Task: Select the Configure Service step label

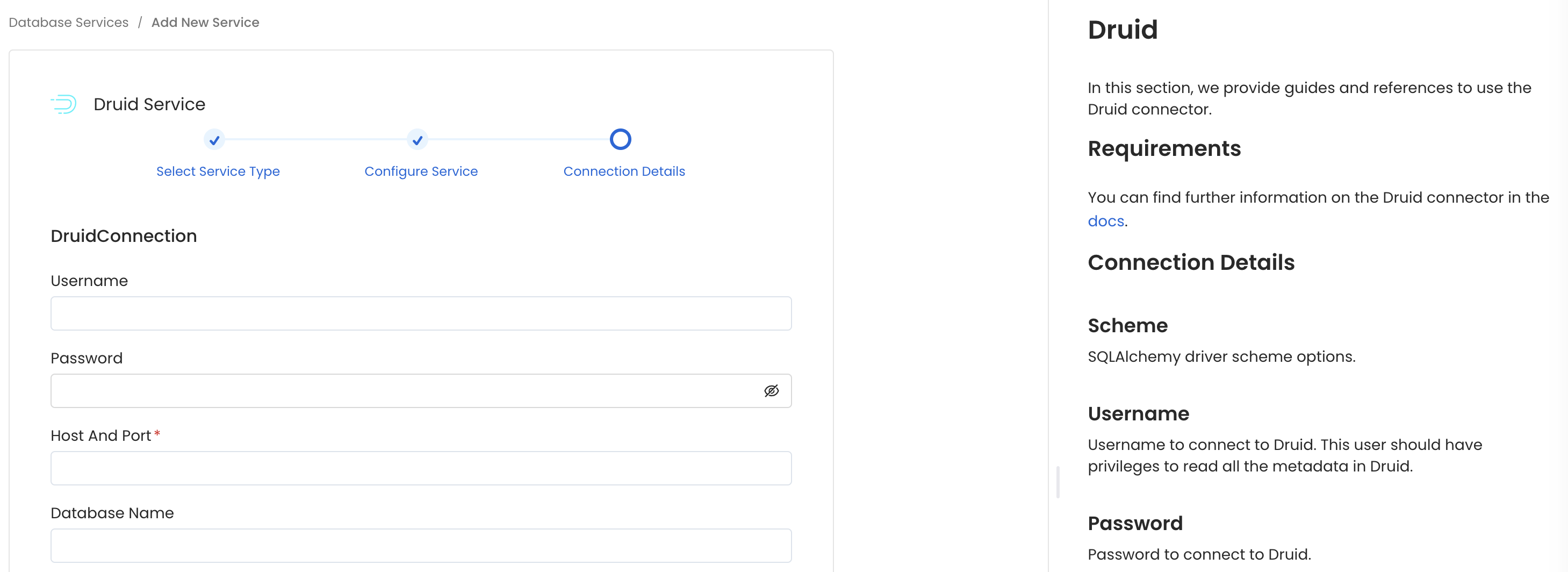Action: pyautogui.click(x=421, y=171)
